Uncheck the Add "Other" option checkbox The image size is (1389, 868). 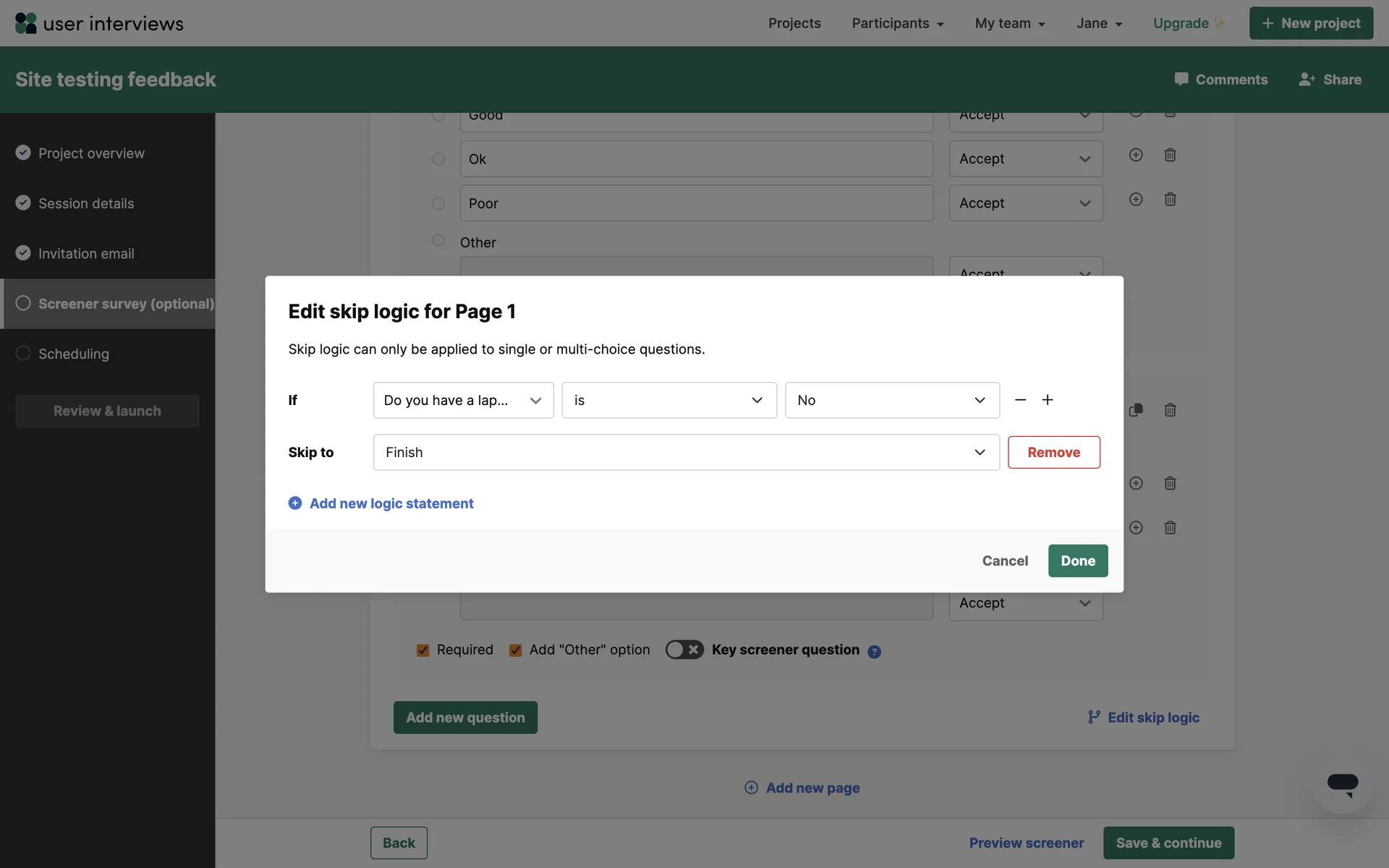[515, 650]
